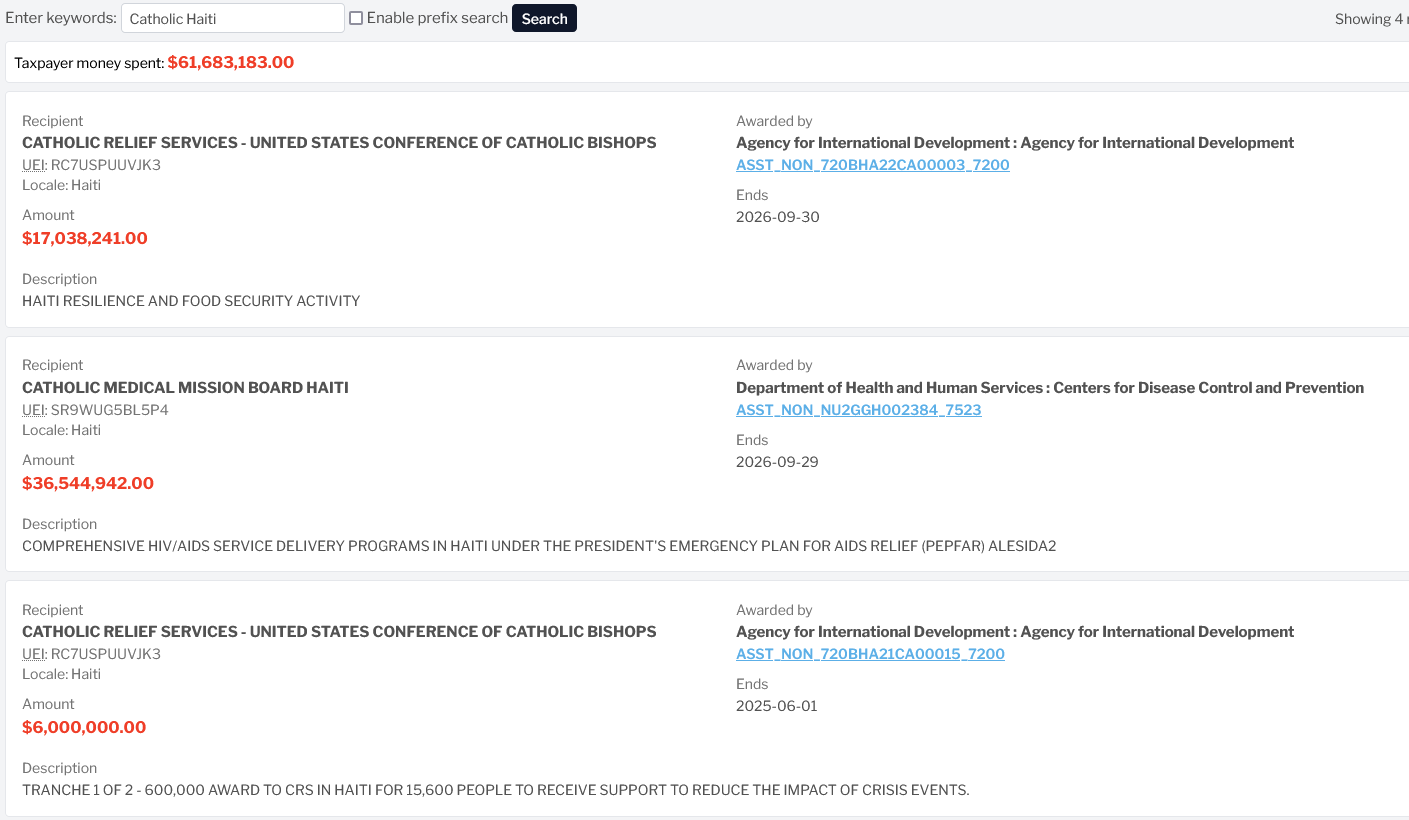Click the Enter keywords label
The image size is (1409, 820).
(x=60, y=18)
